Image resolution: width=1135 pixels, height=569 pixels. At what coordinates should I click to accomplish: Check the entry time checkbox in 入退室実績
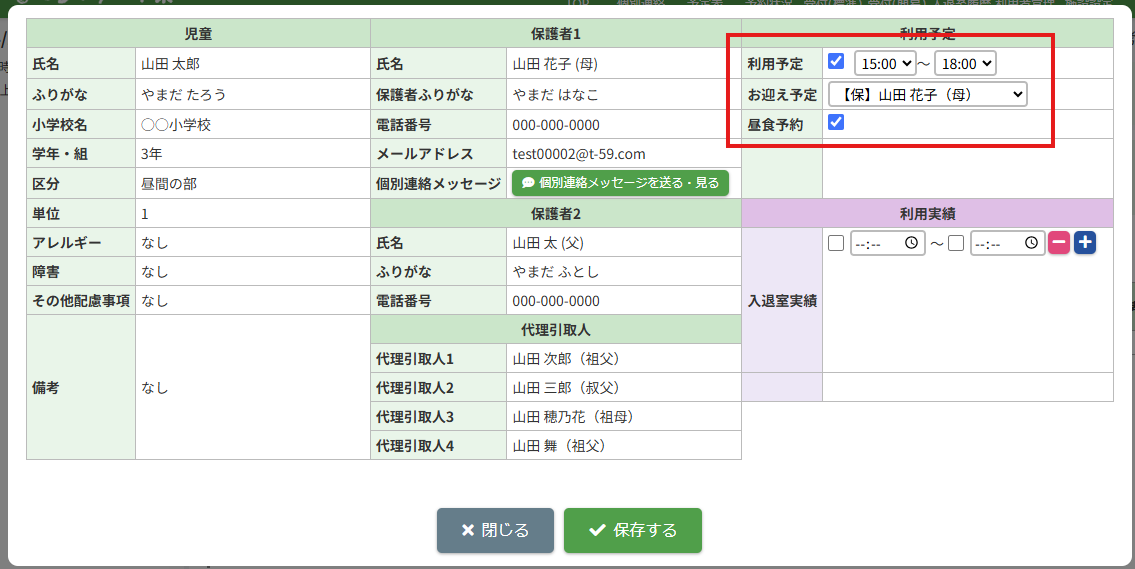pyautogui.click(x=836, y=243)
